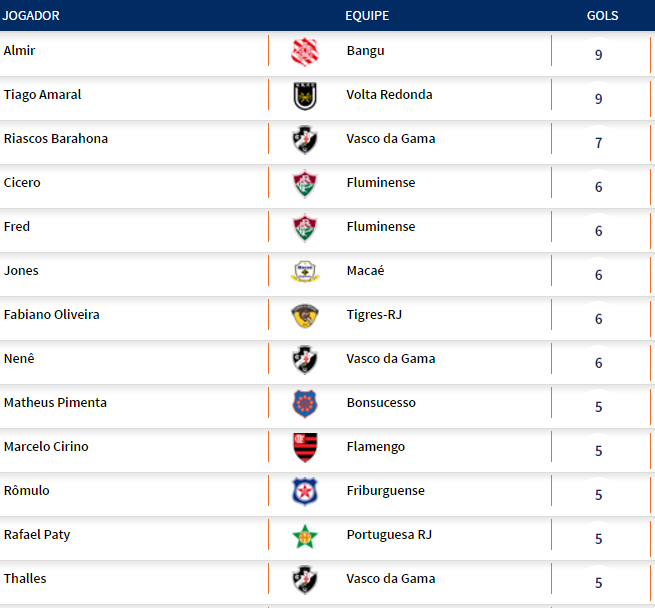The image size is (655, 608).
Task: Click the Bangu club crest
Action: click(304, 52)
